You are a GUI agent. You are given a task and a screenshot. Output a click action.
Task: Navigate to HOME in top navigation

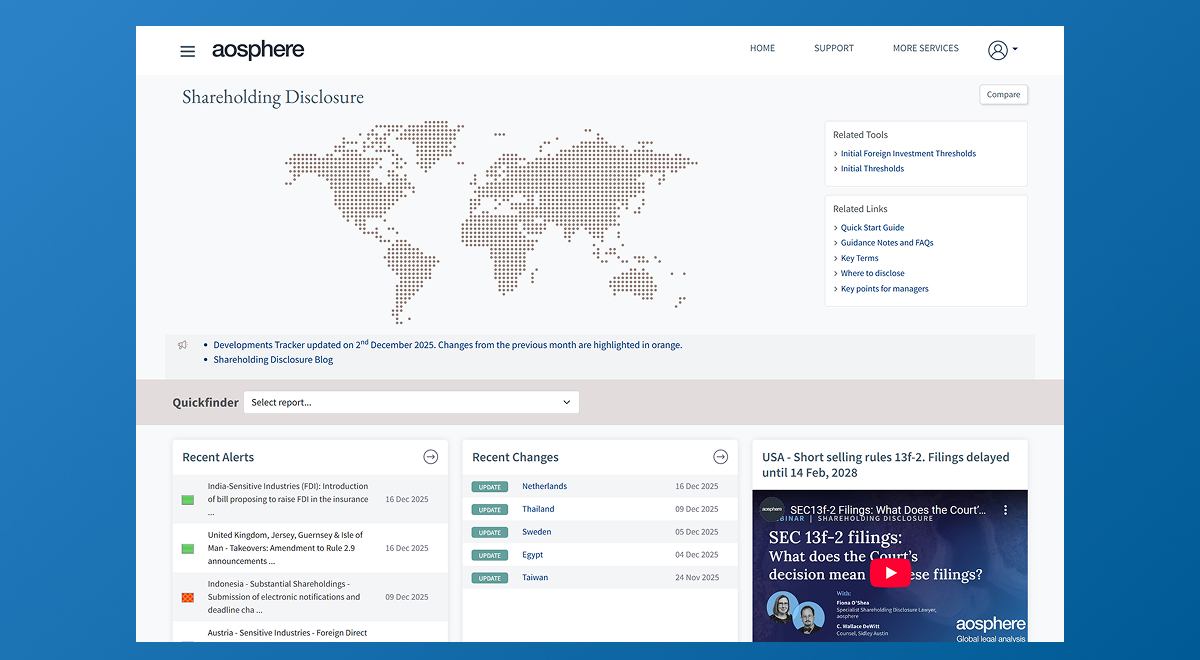(762, 48)
